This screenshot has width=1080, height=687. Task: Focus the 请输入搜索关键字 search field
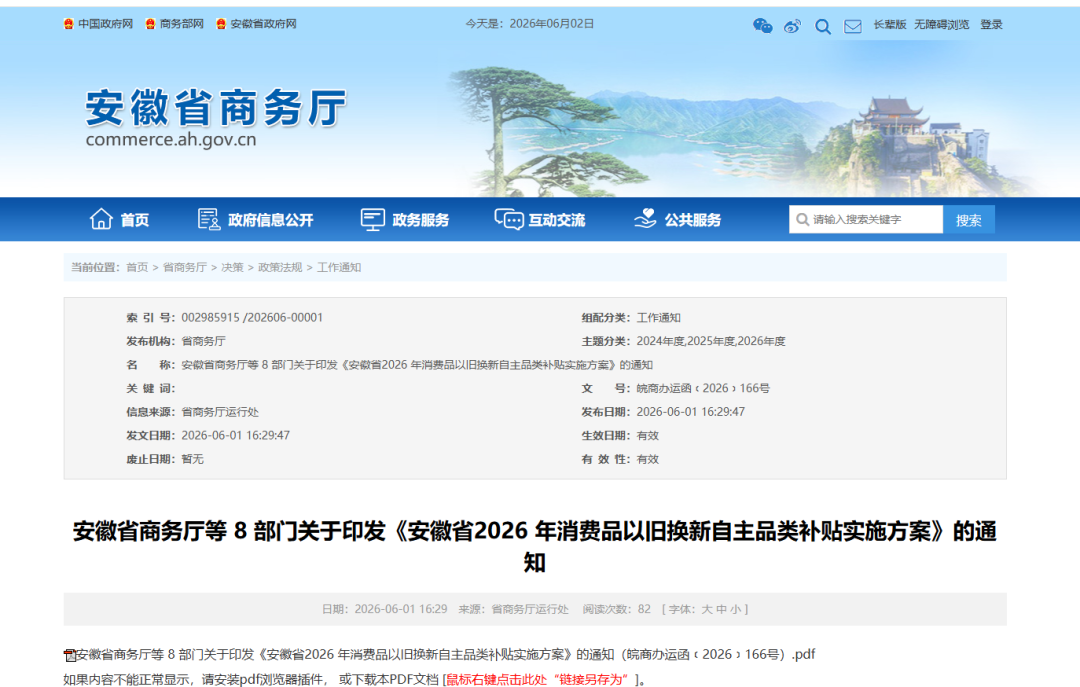tap(866, 220)
